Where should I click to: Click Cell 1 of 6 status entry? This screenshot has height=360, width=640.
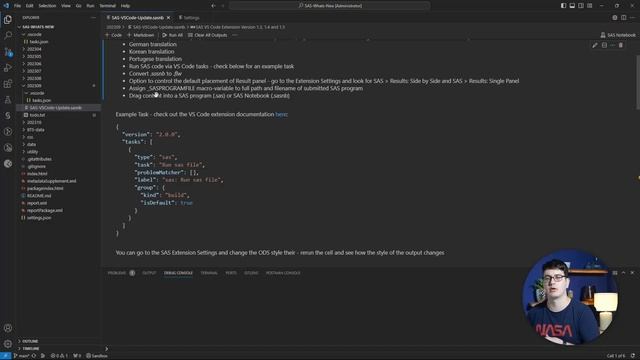[x=616, y=356]
